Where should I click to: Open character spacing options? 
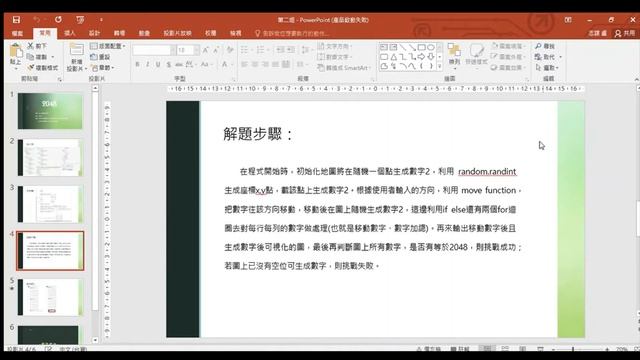(190, 64)
